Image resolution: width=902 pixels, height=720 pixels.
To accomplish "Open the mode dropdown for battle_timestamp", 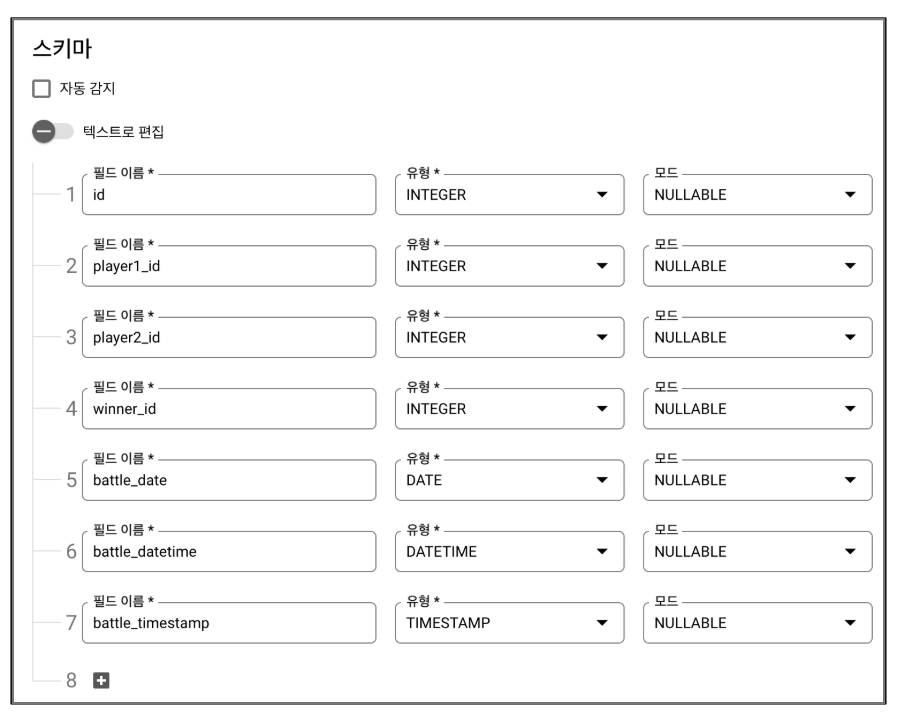I will [x=757, y=622].
